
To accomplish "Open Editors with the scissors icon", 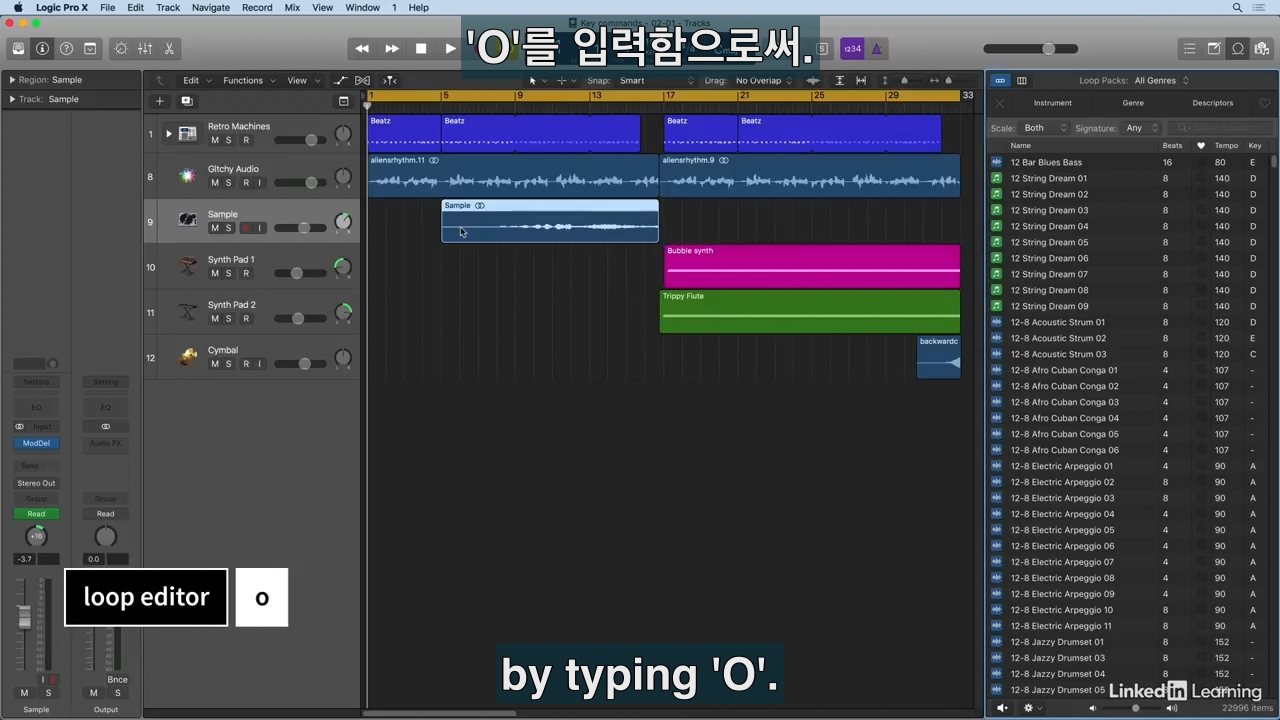I will pos(169,48).
